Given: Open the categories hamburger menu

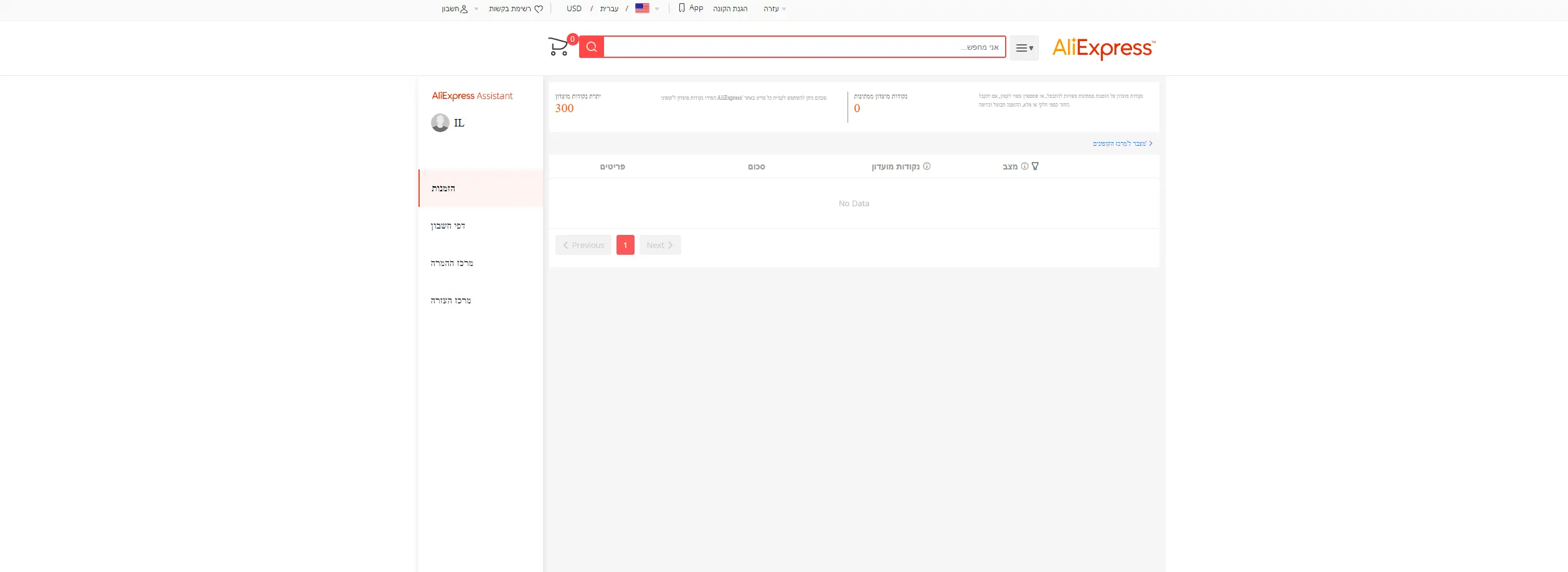Looking at the screenshot, I should tap(1024, 48).
